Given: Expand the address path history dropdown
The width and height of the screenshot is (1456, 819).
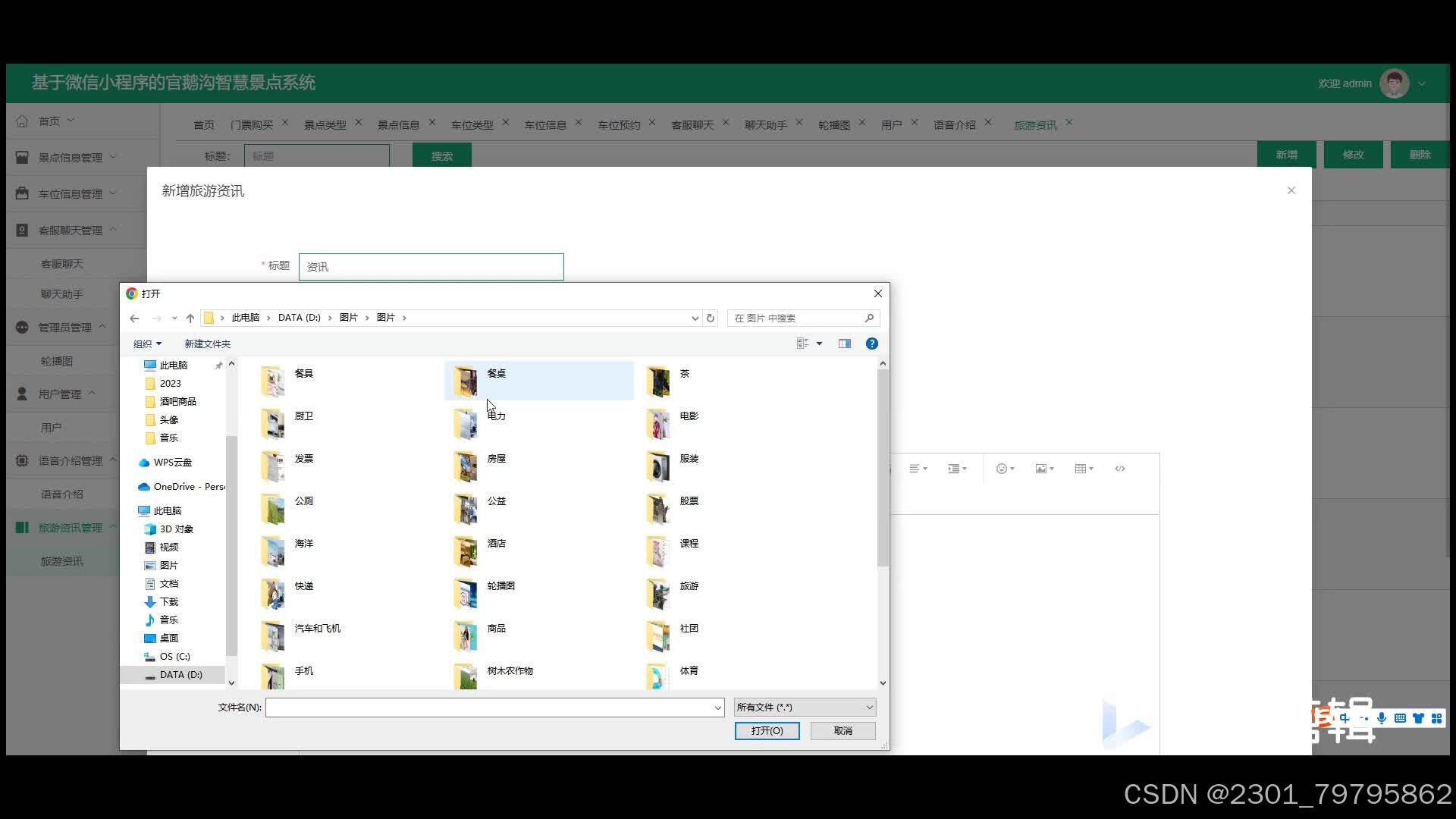Looking at the screenshot, I should [695, 318].
